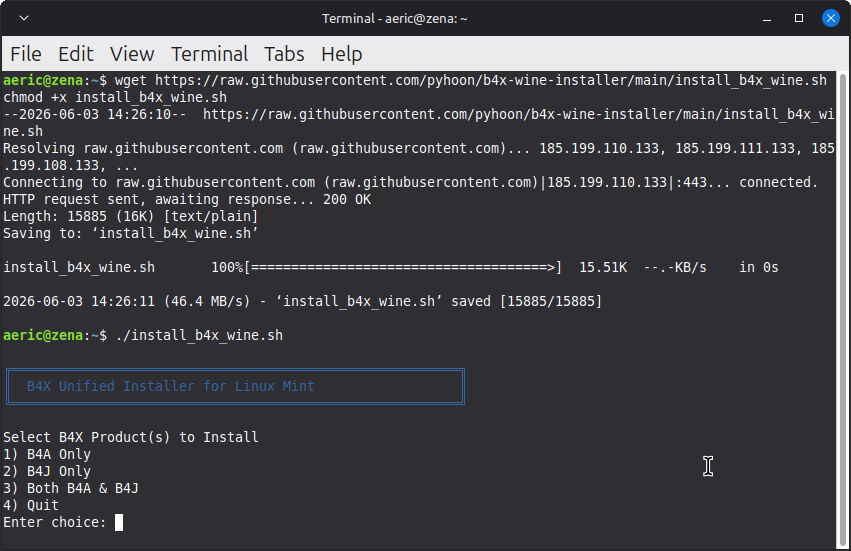
Task: Click the terminal vertical scrollbar
Action: (843, 309)
